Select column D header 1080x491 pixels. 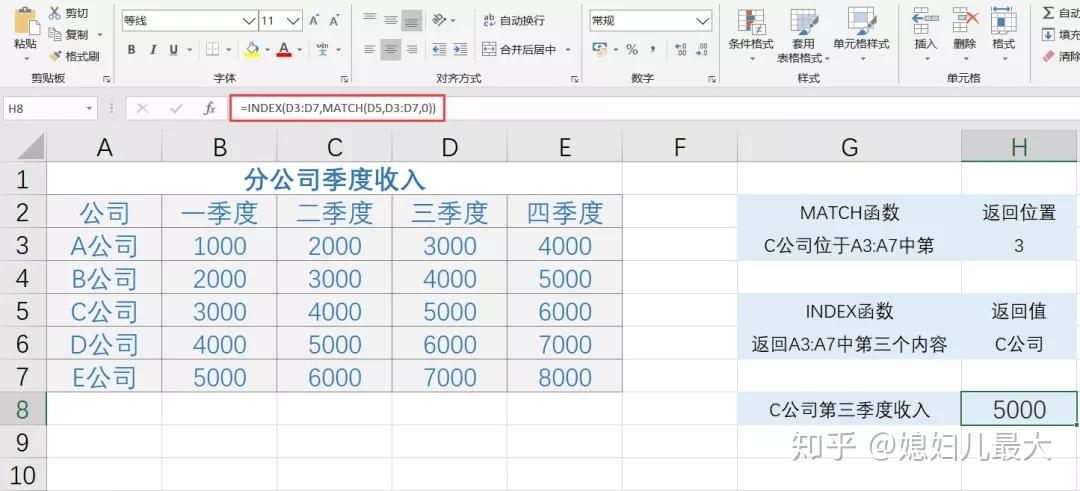pos(450,147)
